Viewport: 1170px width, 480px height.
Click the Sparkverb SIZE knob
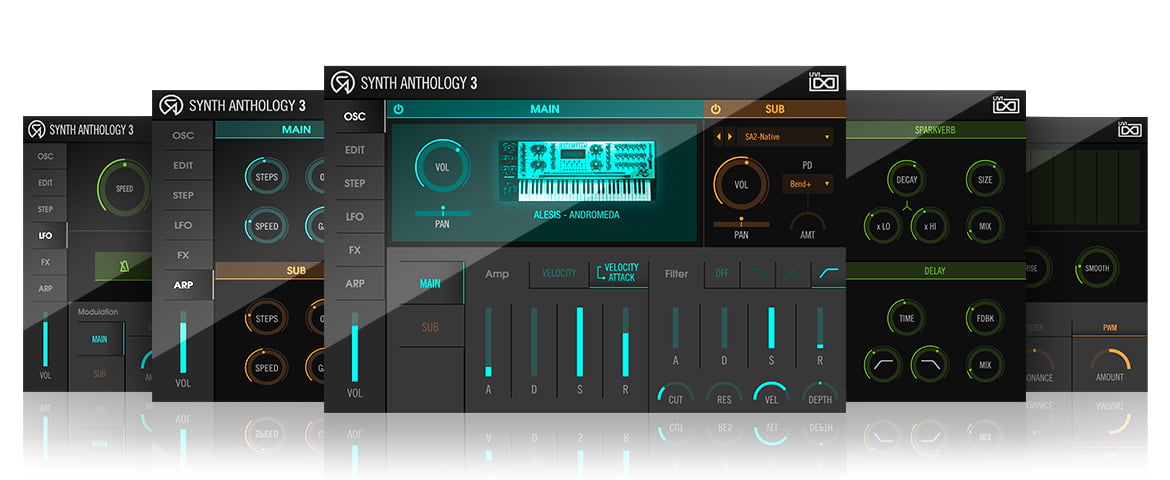985,180
